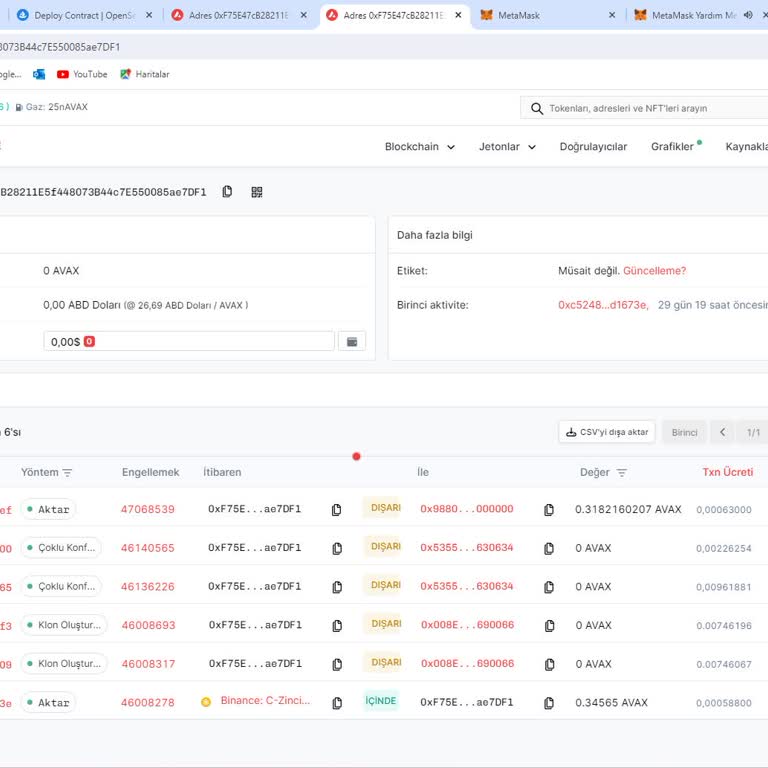Viewport: 768px width, 768px height.
Task: Filter the Yöntem column
Action: 67,473
